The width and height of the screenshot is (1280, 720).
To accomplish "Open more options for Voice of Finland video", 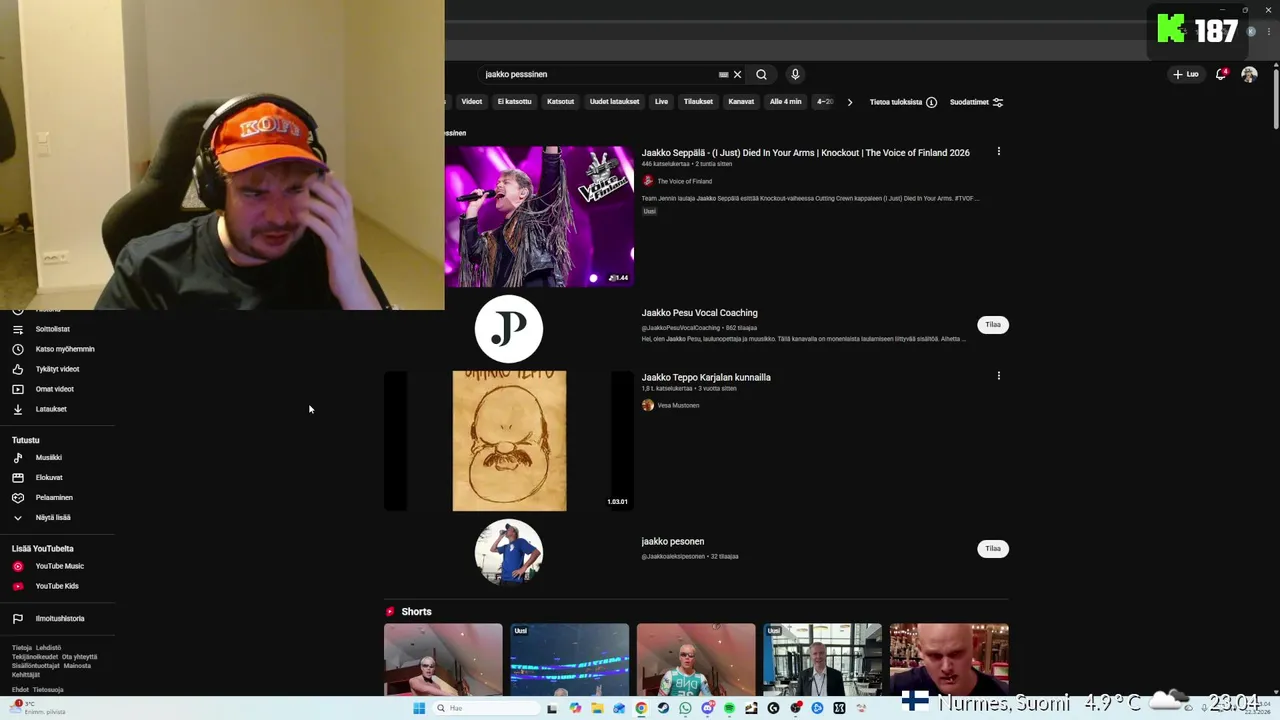I will pos(998,152).
